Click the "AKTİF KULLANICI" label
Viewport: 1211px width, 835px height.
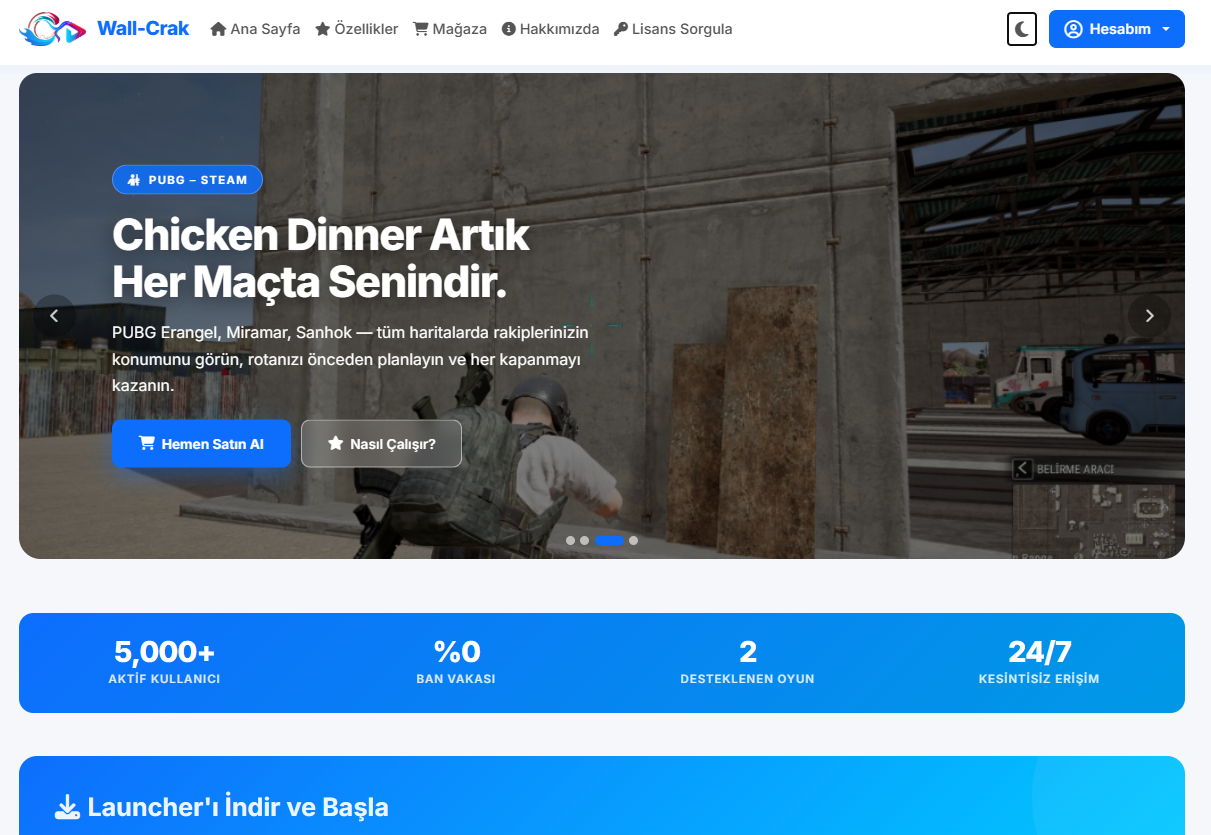point(164,679)
